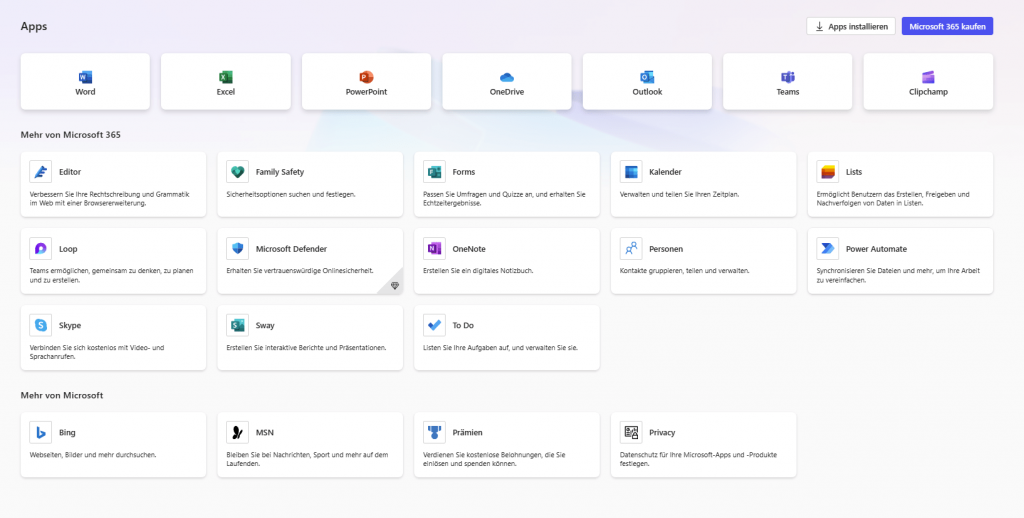Click 'Erhalten Sie vertrauenswürdige Onlinesicherheit.' text
Image resolution: width=1024 pixels, height=518 pixels.
pyautogui.click(x=299, y=270)
